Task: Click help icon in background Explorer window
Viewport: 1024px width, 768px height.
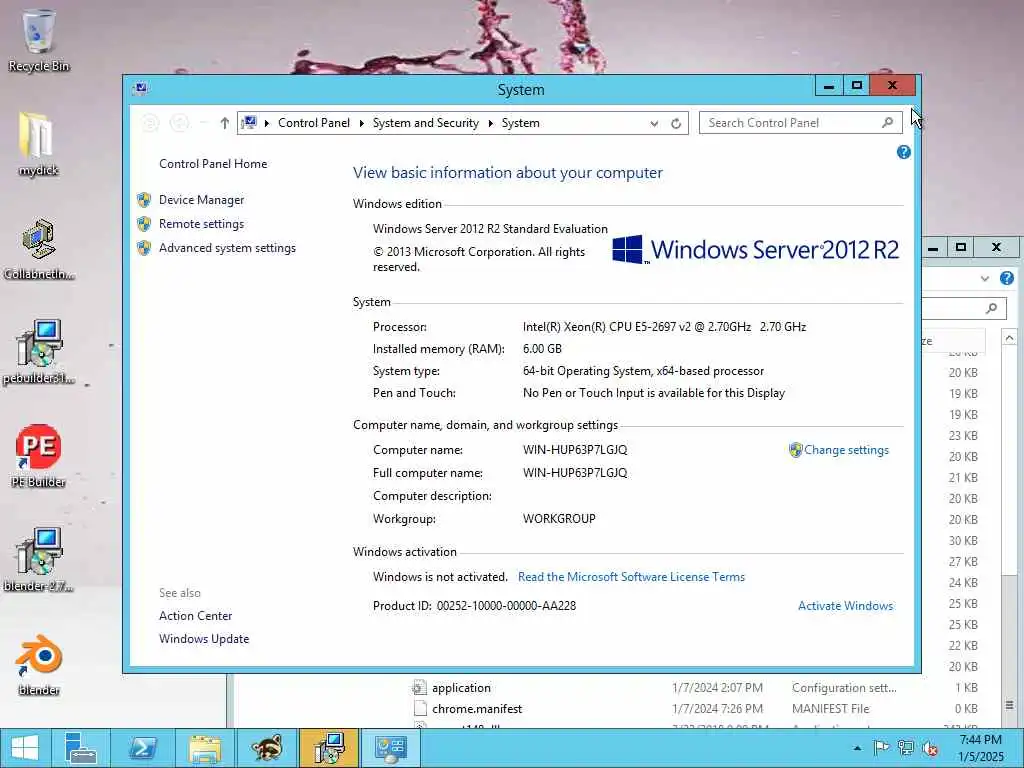Action: pyautogui.click(x=1007, y=278)
